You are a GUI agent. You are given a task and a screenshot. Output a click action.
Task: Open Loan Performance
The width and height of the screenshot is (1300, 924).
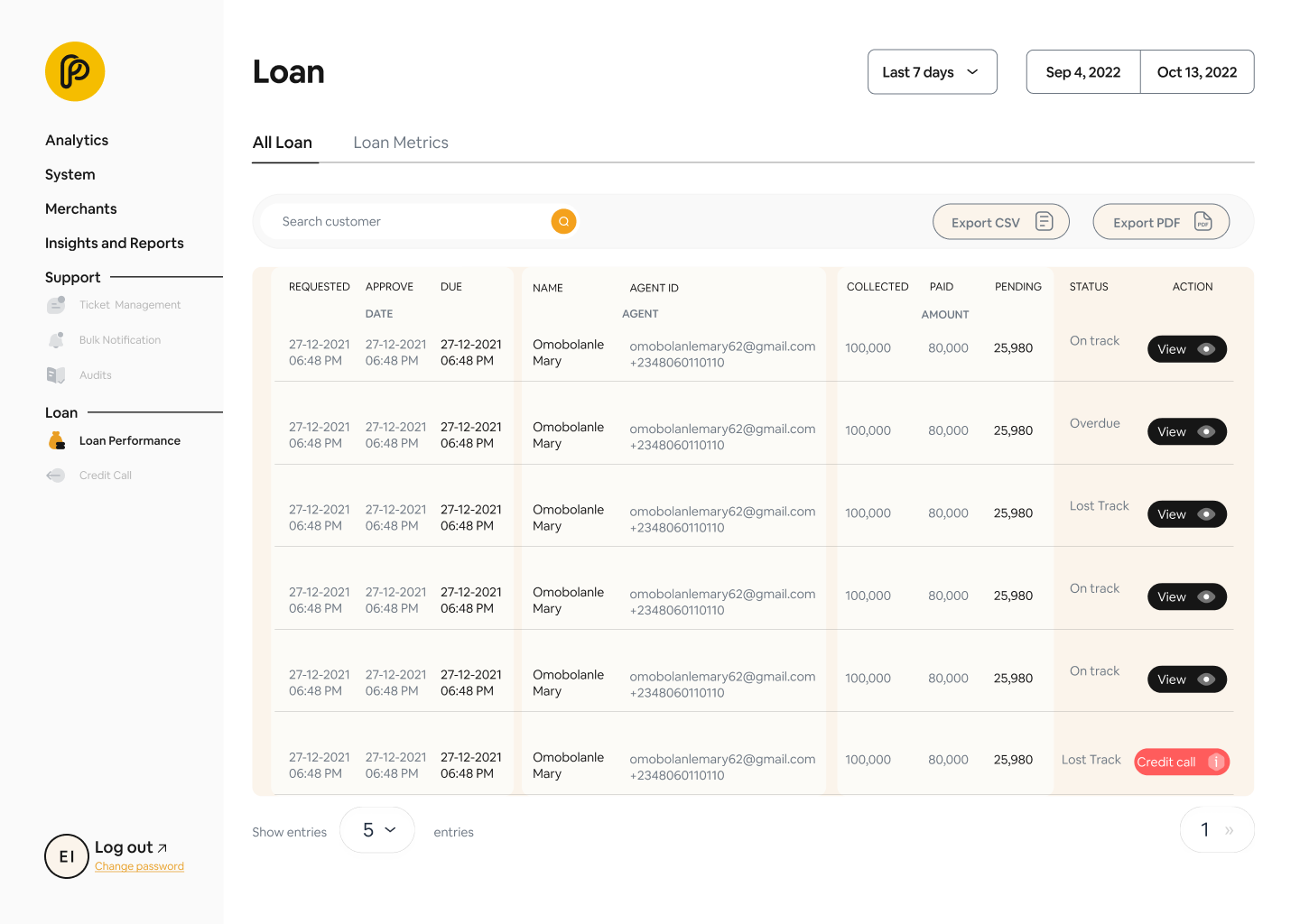[x=130, y=440]
